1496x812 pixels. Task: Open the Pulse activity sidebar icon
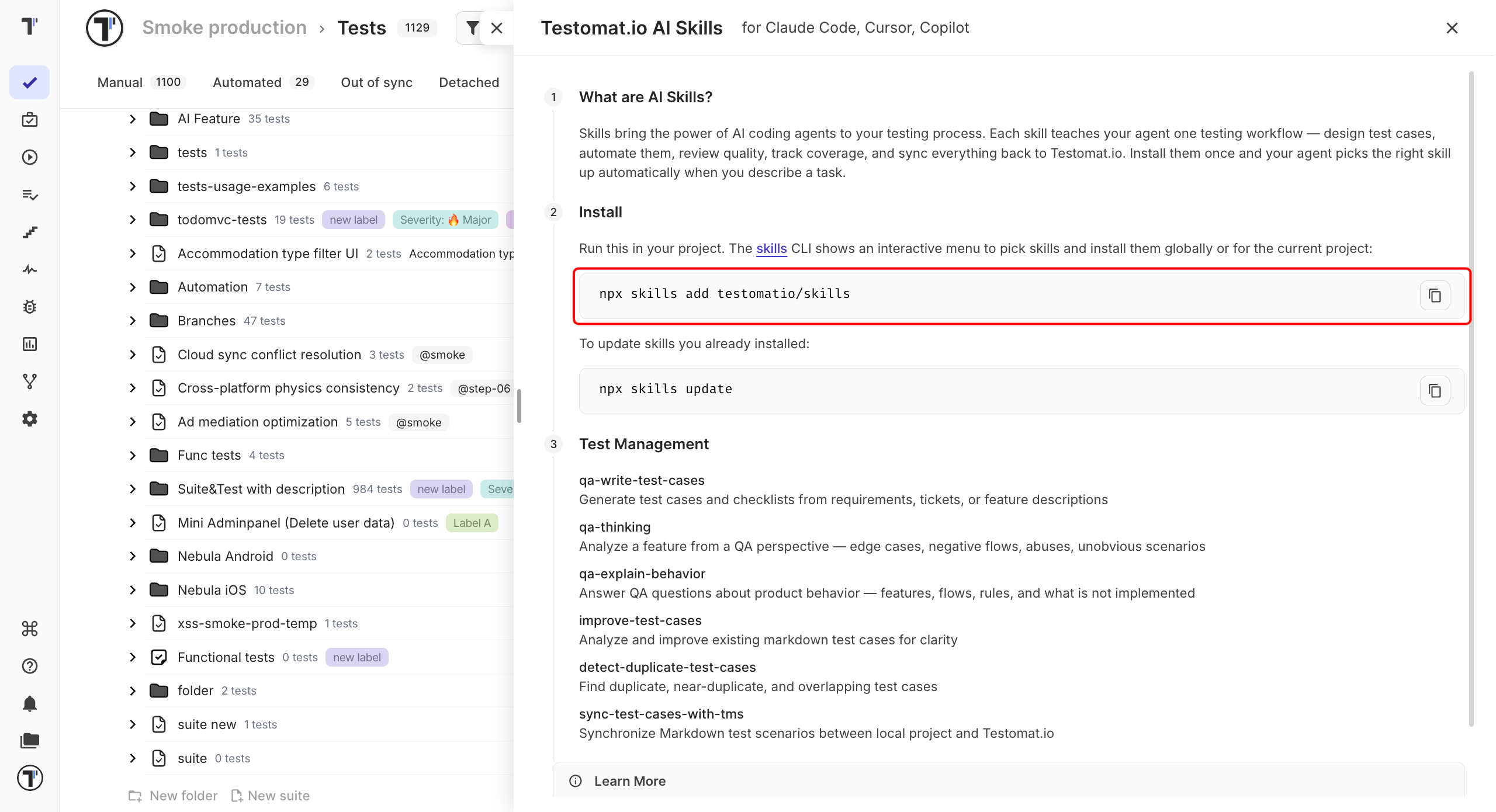pyautogui.click(x=29, y=269)
